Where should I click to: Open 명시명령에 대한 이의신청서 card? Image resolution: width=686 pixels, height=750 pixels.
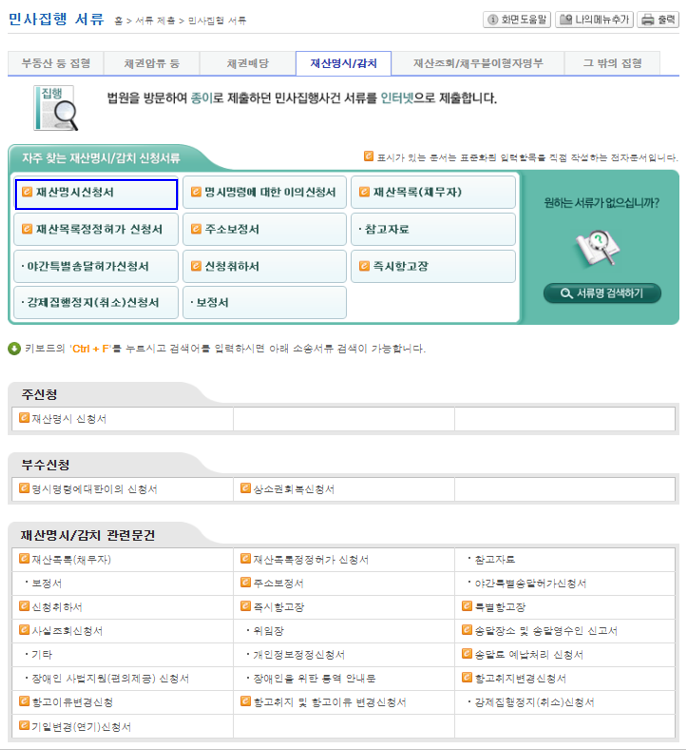click(x=265, y=192)
